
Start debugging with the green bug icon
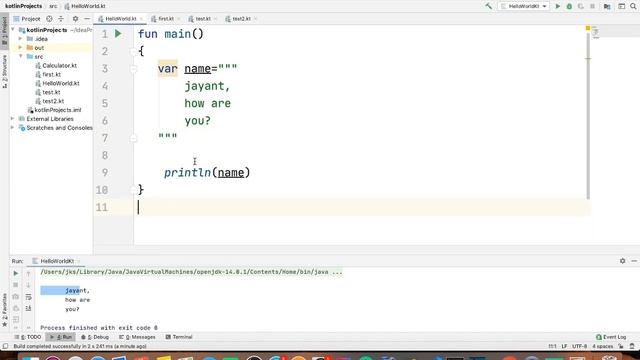[x=569, y=6]
